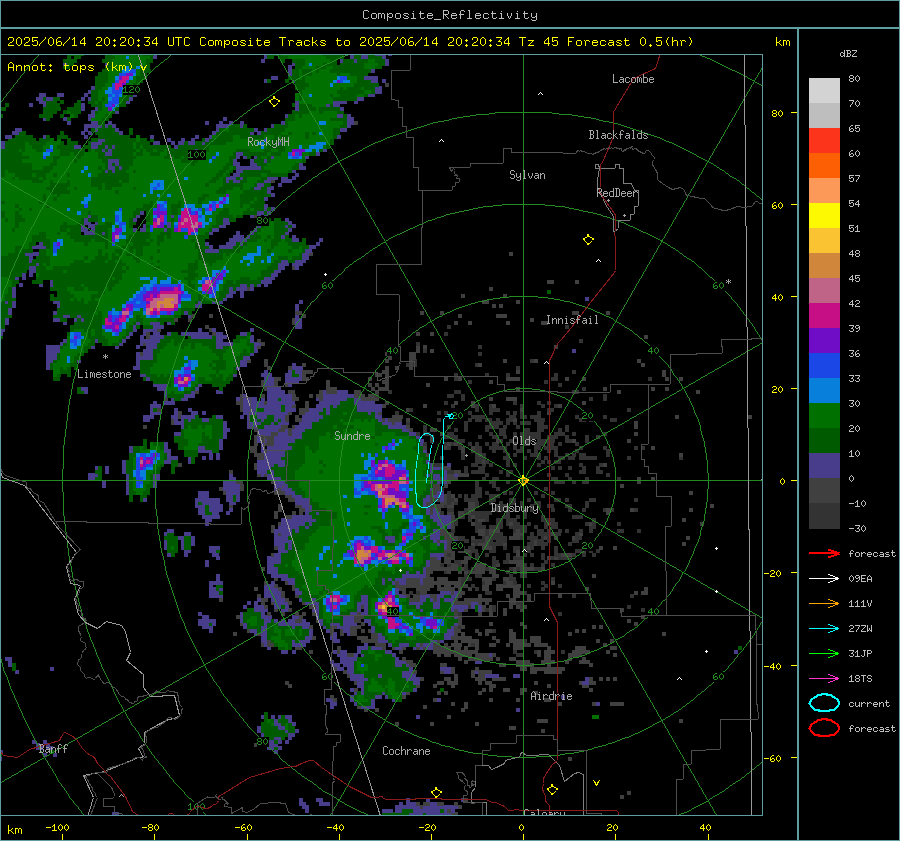The width and height of the screenshot is (900, 841).
Task: Pick the yellow swatch between 54 and 51 dBZ
Action: (x=824, y=215)
